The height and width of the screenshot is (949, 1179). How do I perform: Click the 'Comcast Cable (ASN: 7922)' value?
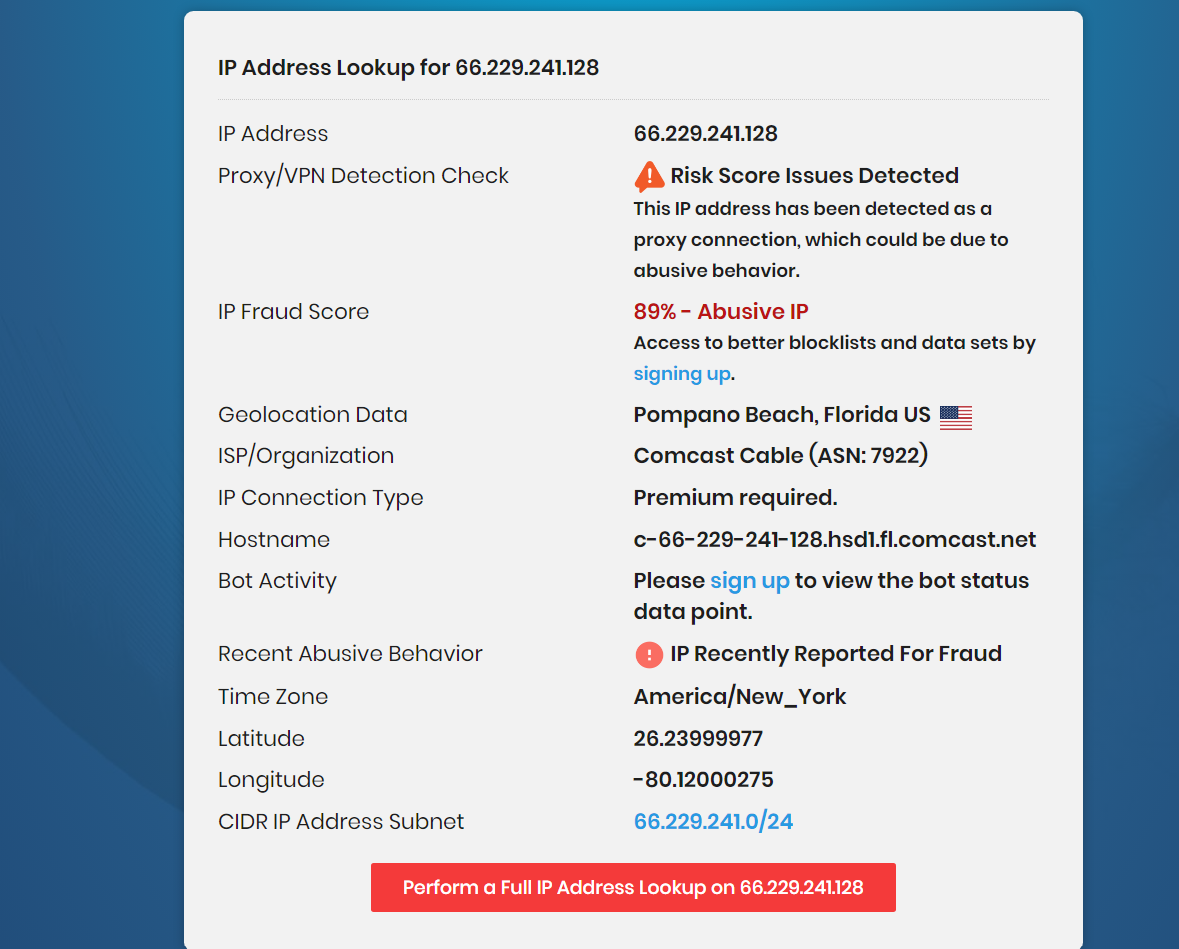tap(780, 456)
